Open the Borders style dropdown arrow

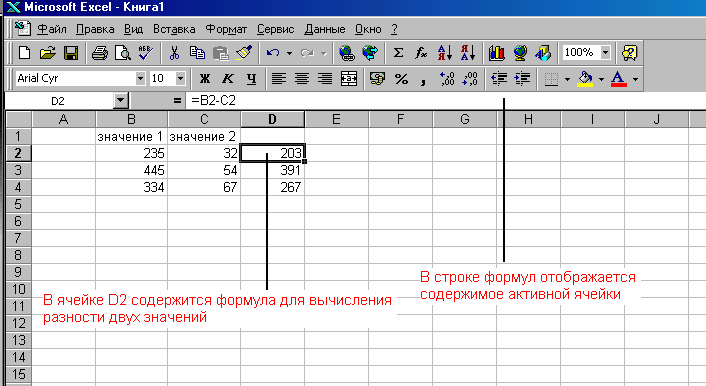(567, 79)
